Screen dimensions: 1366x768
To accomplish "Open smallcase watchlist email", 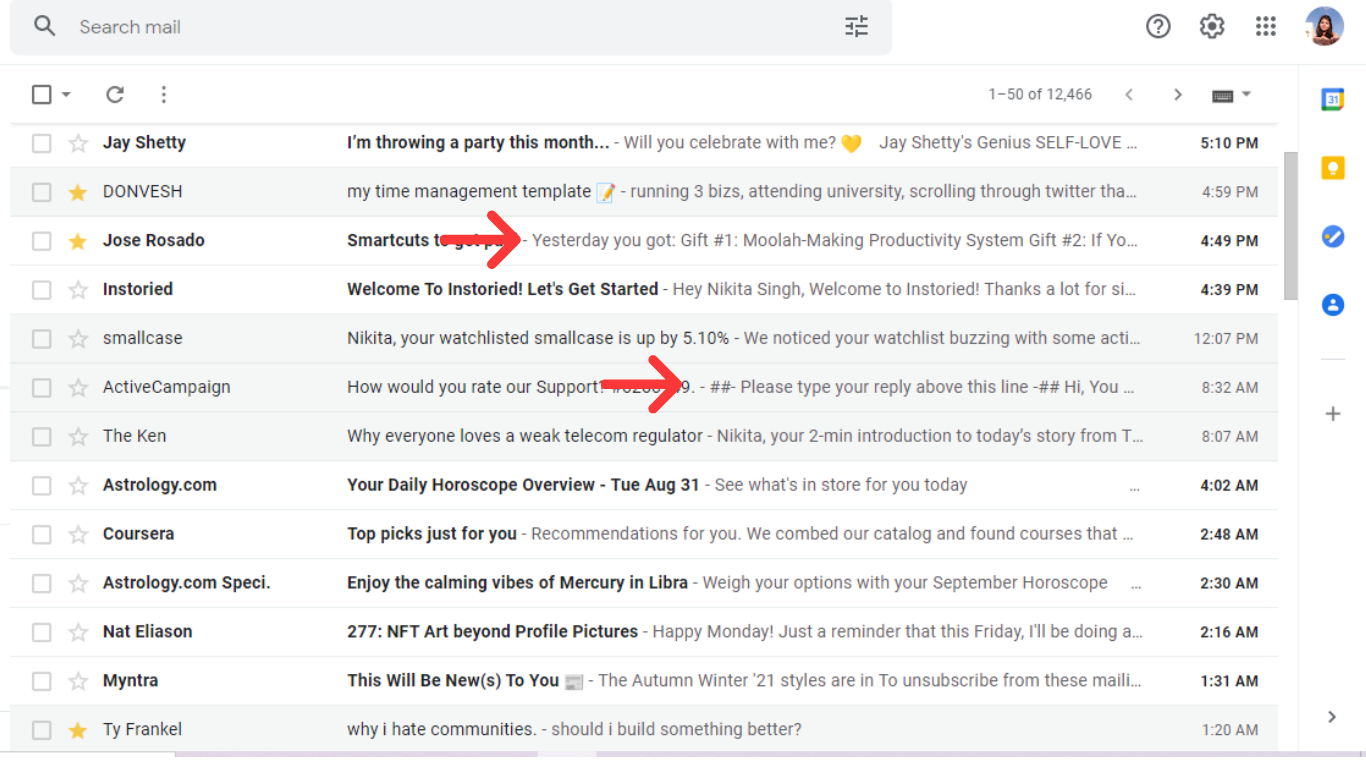I will click(644, 339).
